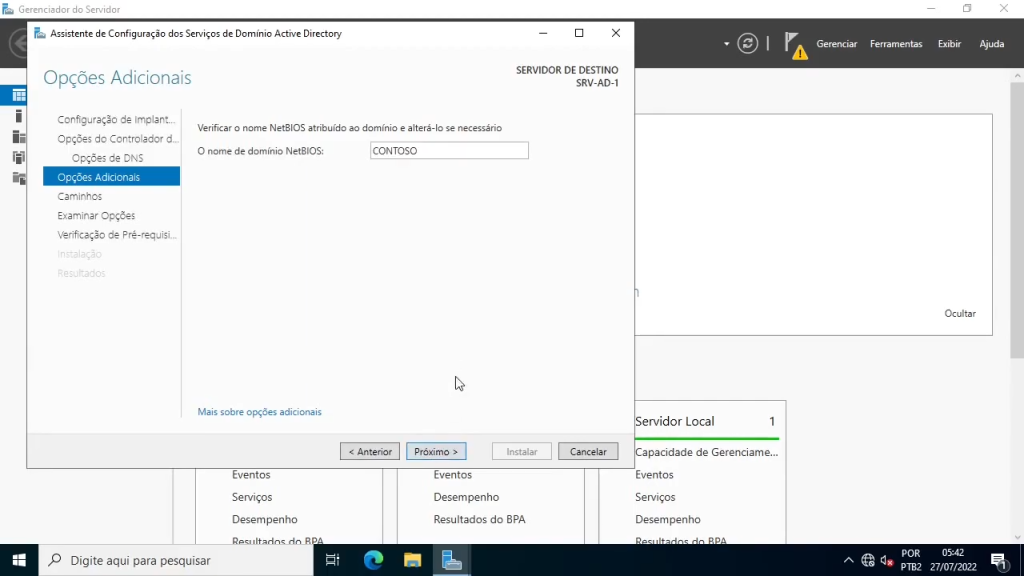
Task: Show hidden system tray icons
Action: click(849, 560)
